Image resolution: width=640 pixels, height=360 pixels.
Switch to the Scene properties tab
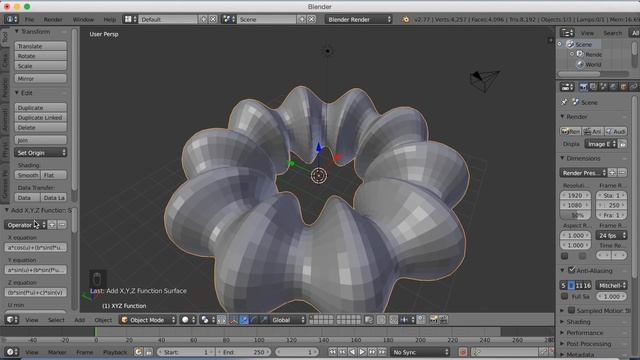(603, 87)
